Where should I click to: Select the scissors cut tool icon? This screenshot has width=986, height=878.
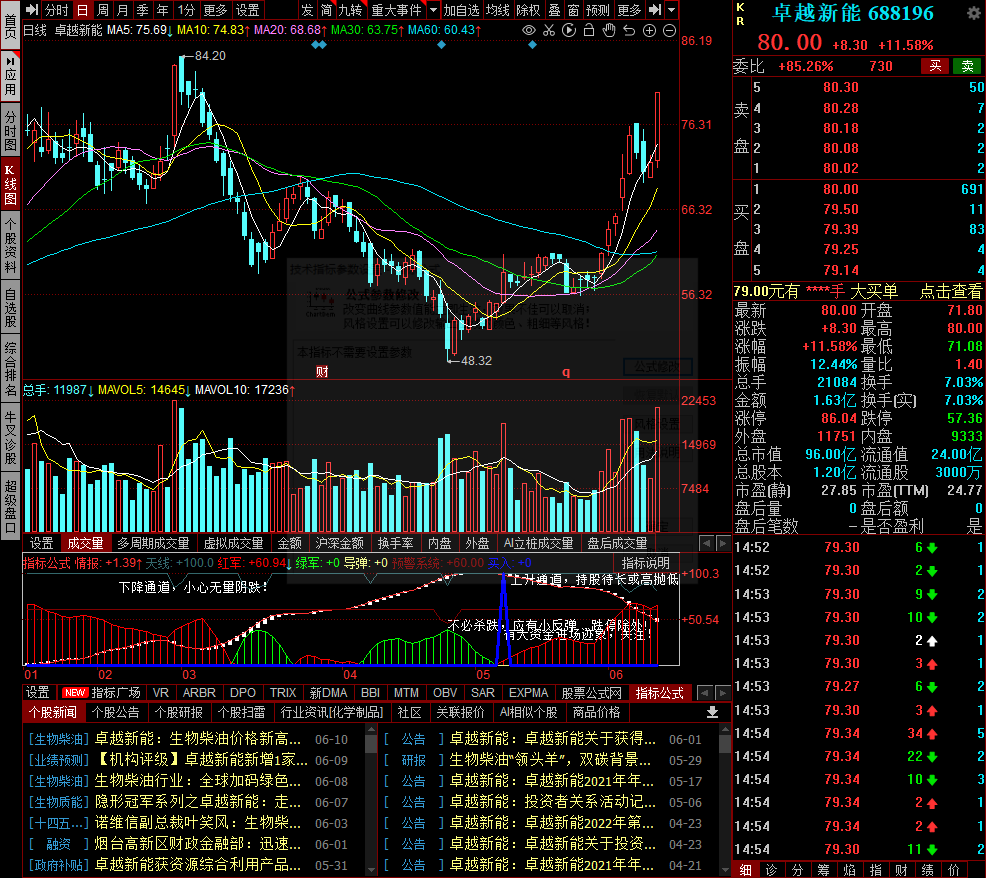coord(549,30)
